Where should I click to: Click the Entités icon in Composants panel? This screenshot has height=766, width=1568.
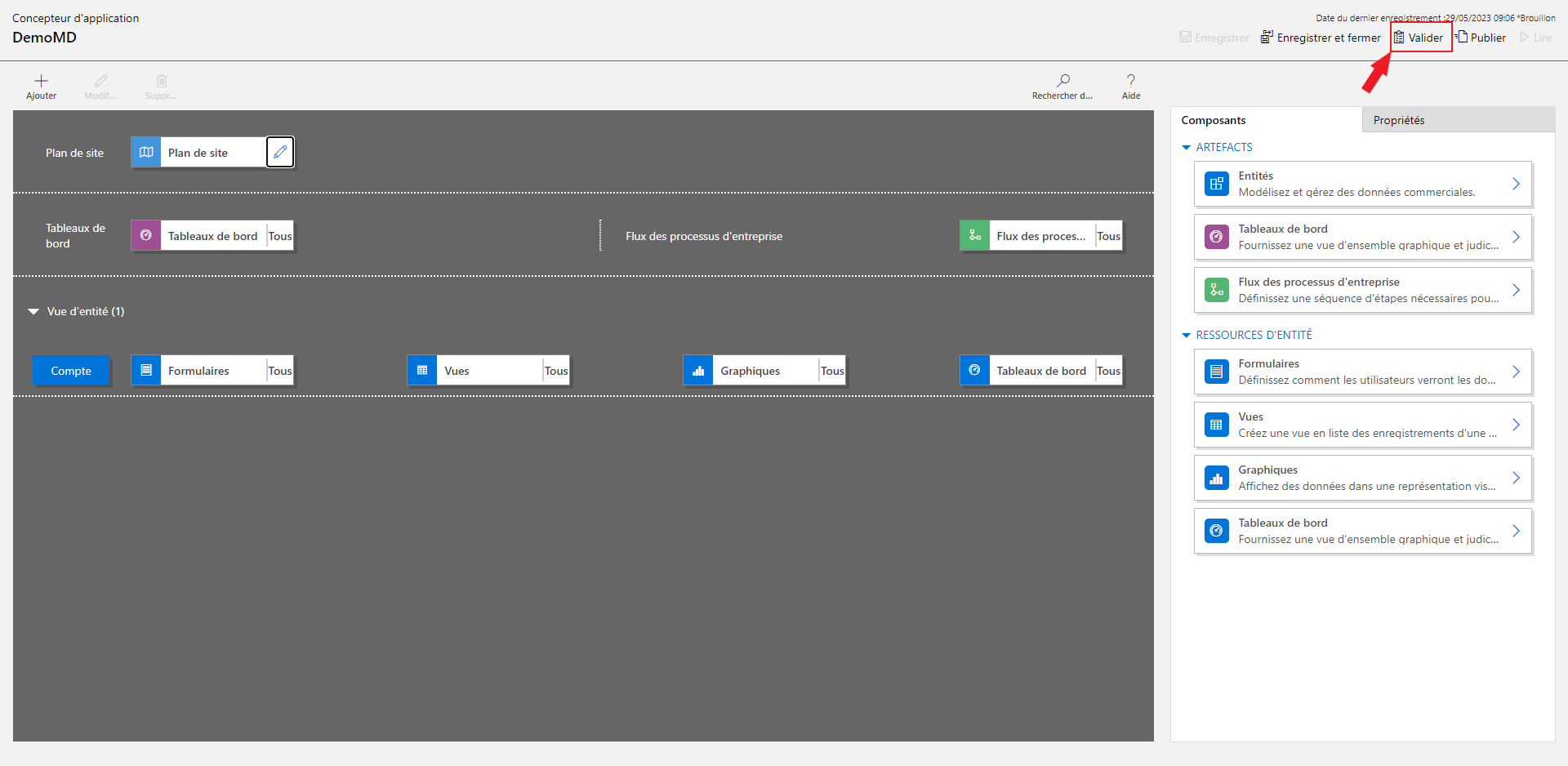click(1217, 184)
